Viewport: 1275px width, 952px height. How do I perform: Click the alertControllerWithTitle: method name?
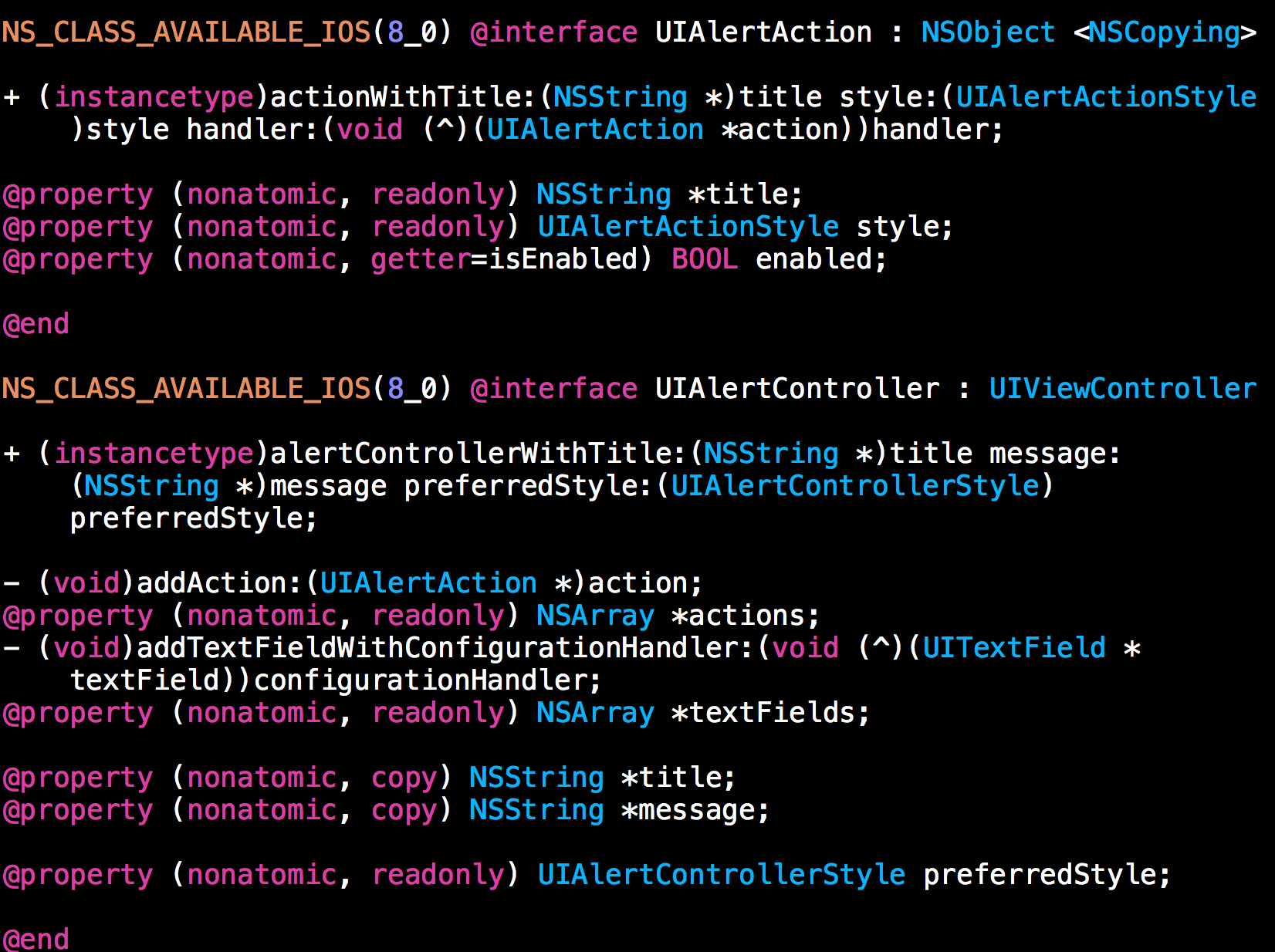(x=478, y=454)
